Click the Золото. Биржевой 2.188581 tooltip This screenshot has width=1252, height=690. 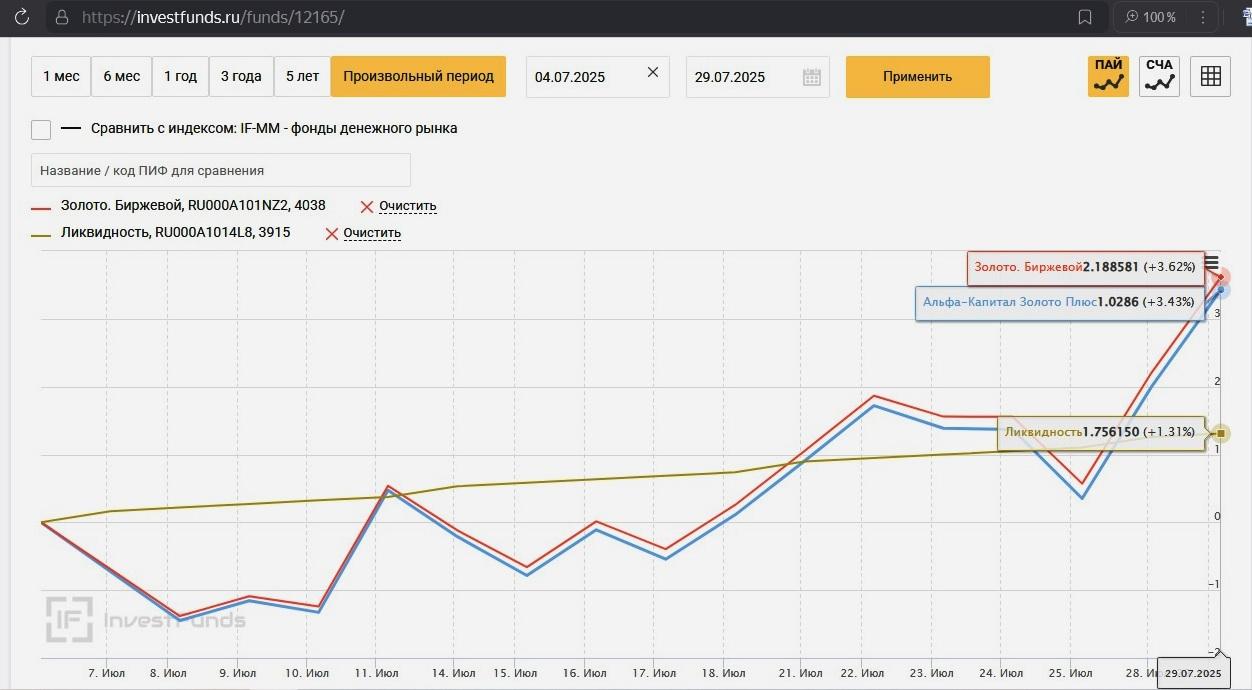tap(1085, 268)
